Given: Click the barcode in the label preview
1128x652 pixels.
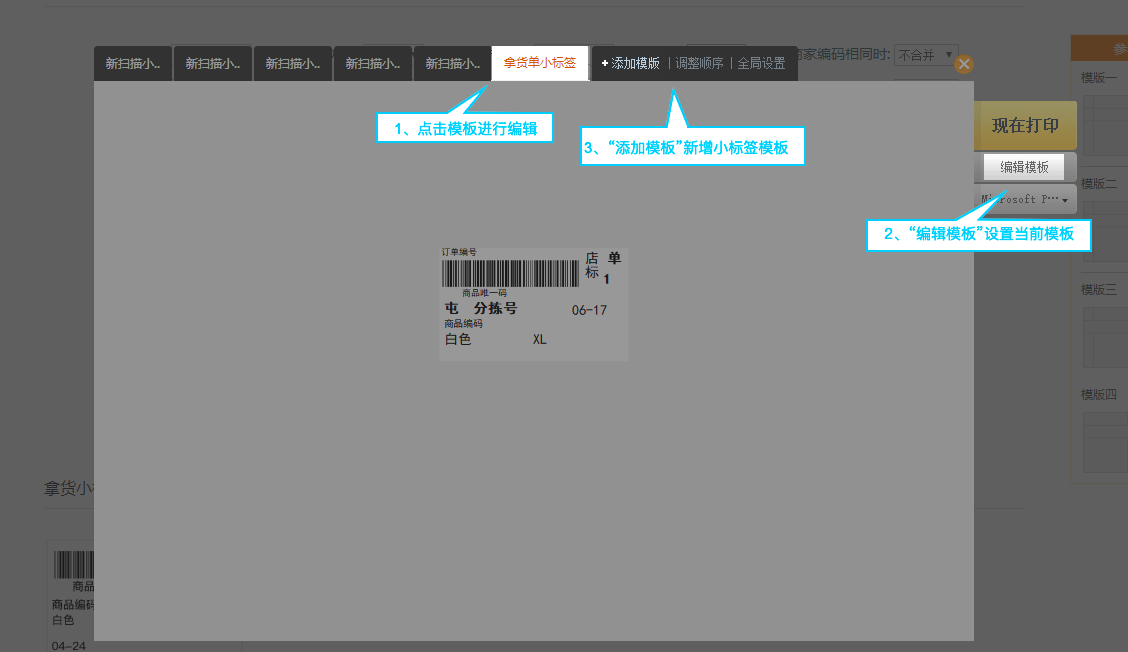Looking at the screenshot, I should tap(510, 273).
